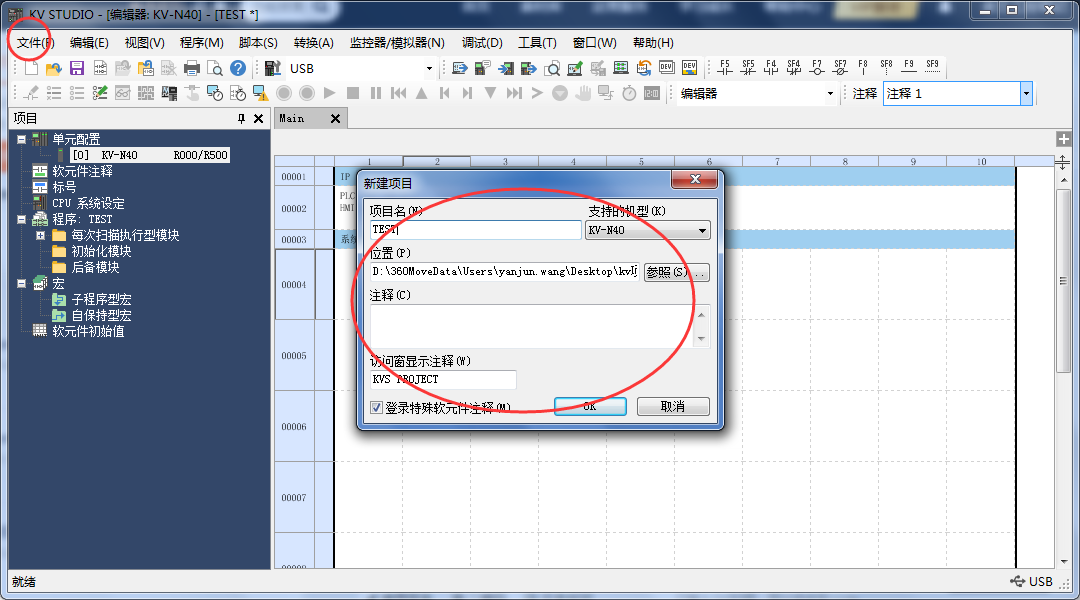
Task: Click the pause button in the toolbar
Action: pyautogui.click(x=375, y=93)
